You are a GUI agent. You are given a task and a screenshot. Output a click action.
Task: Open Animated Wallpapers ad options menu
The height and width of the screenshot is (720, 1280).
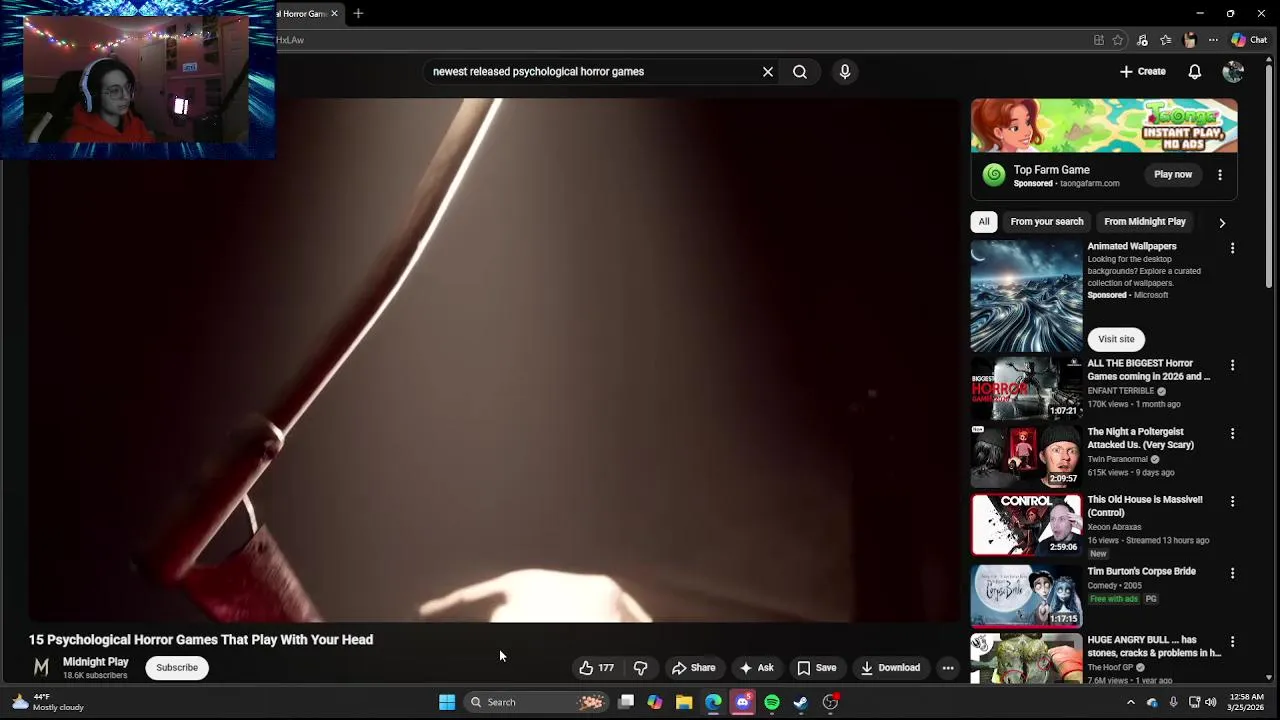pos(1232,248)
